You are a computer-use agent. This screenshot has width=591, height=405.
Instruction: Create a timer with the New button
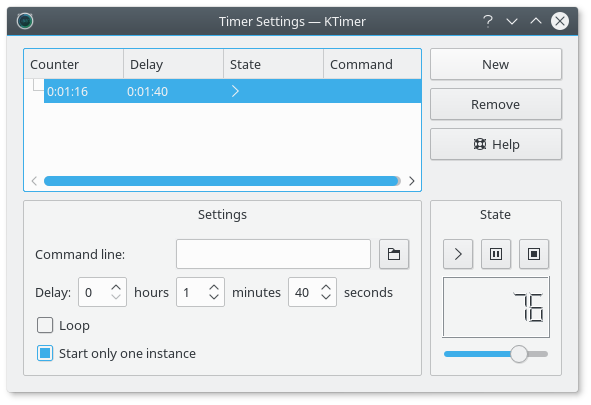tap(496, 64)
